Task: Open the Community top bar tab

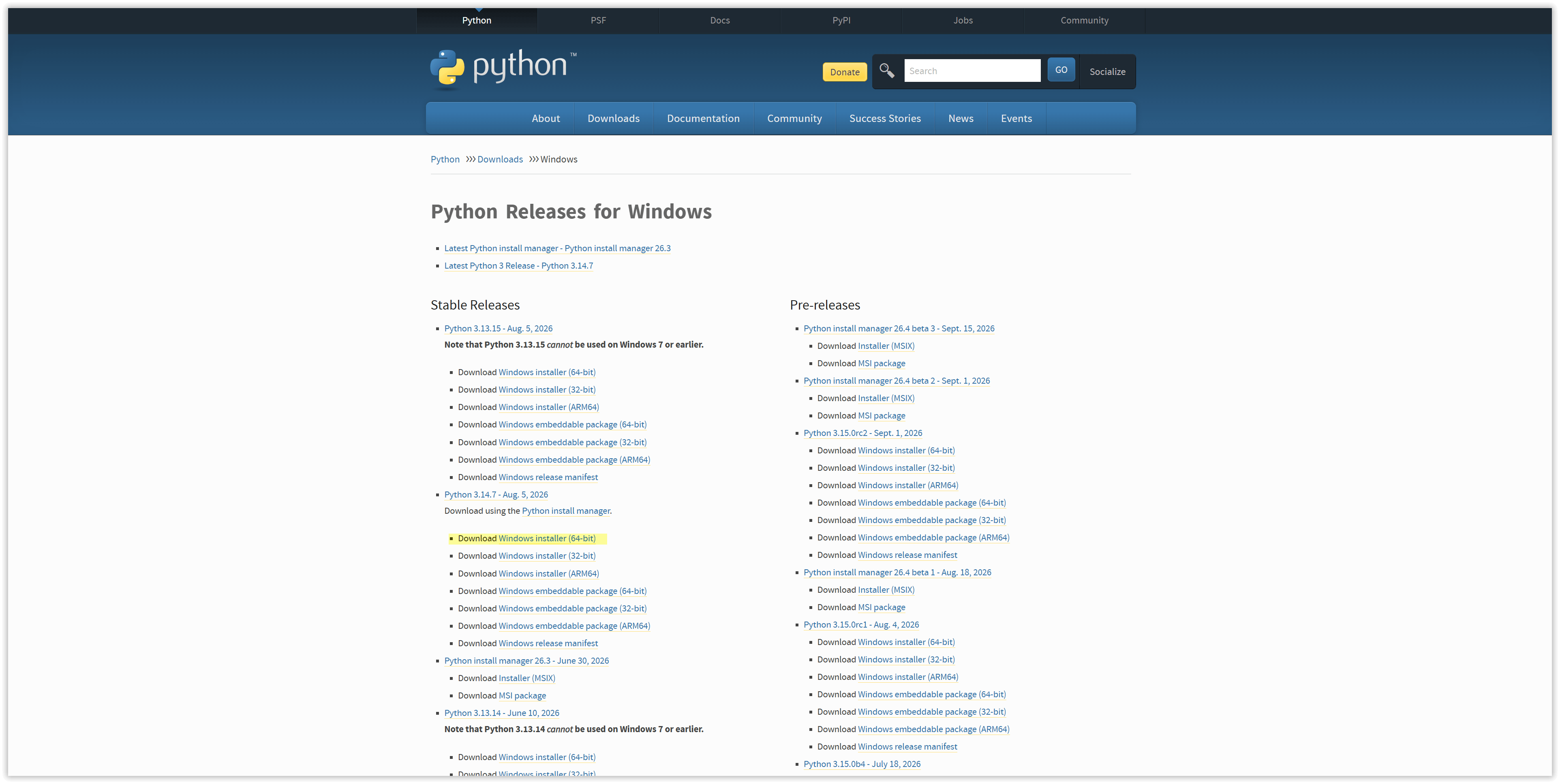Action: 1084,21
